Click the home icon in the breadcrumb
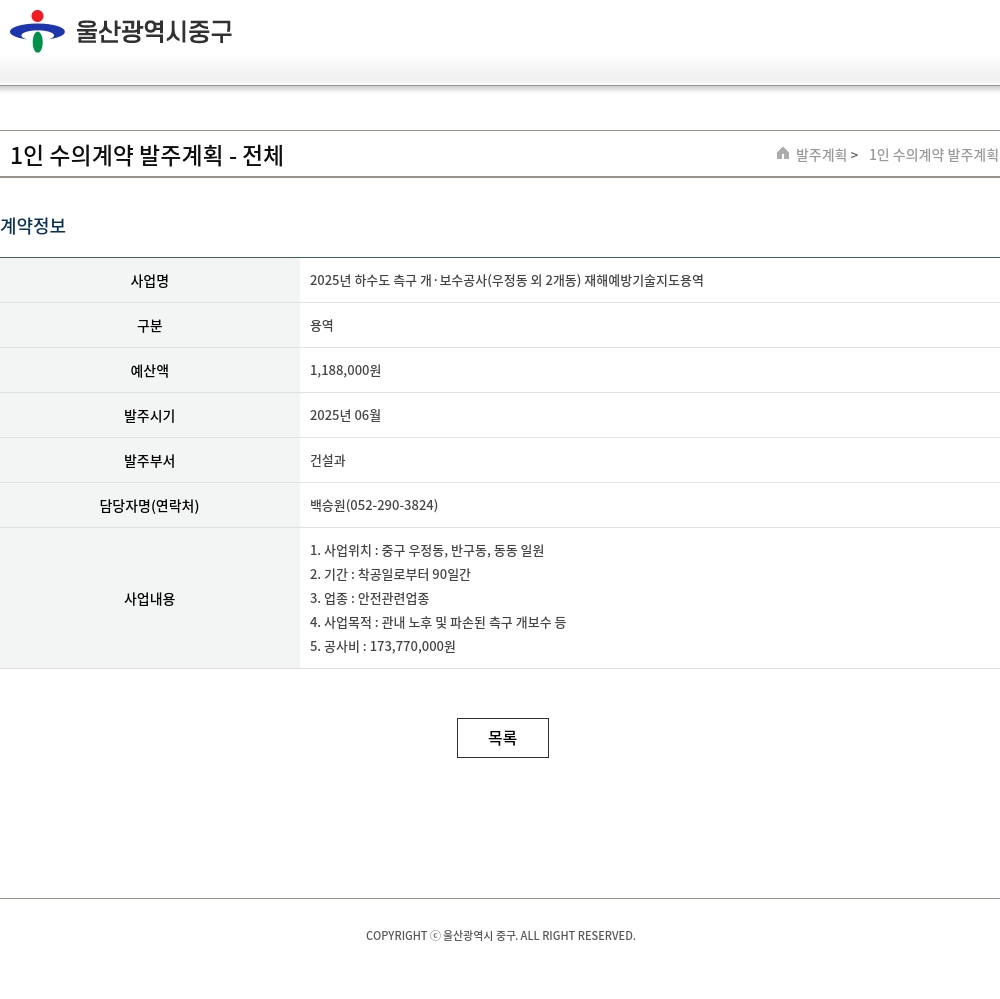 tap(783, 154)
